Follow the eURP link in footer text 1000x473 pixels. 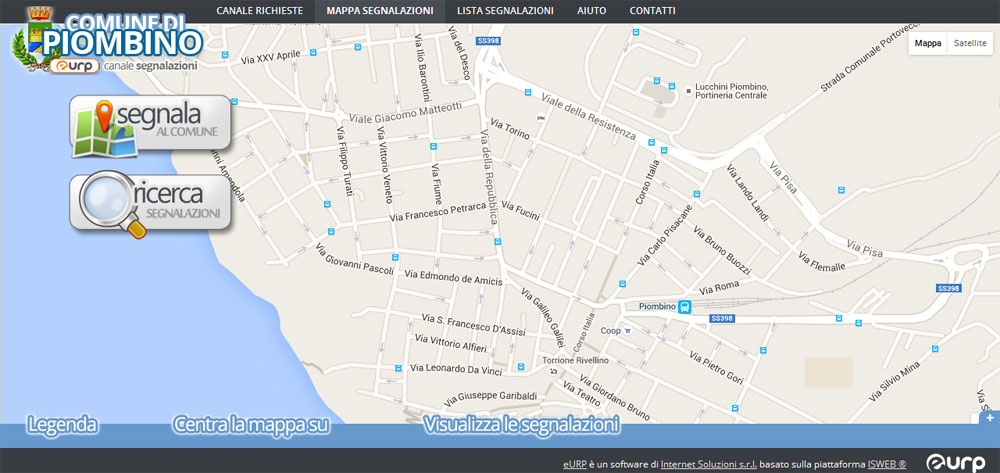(574, 464)
